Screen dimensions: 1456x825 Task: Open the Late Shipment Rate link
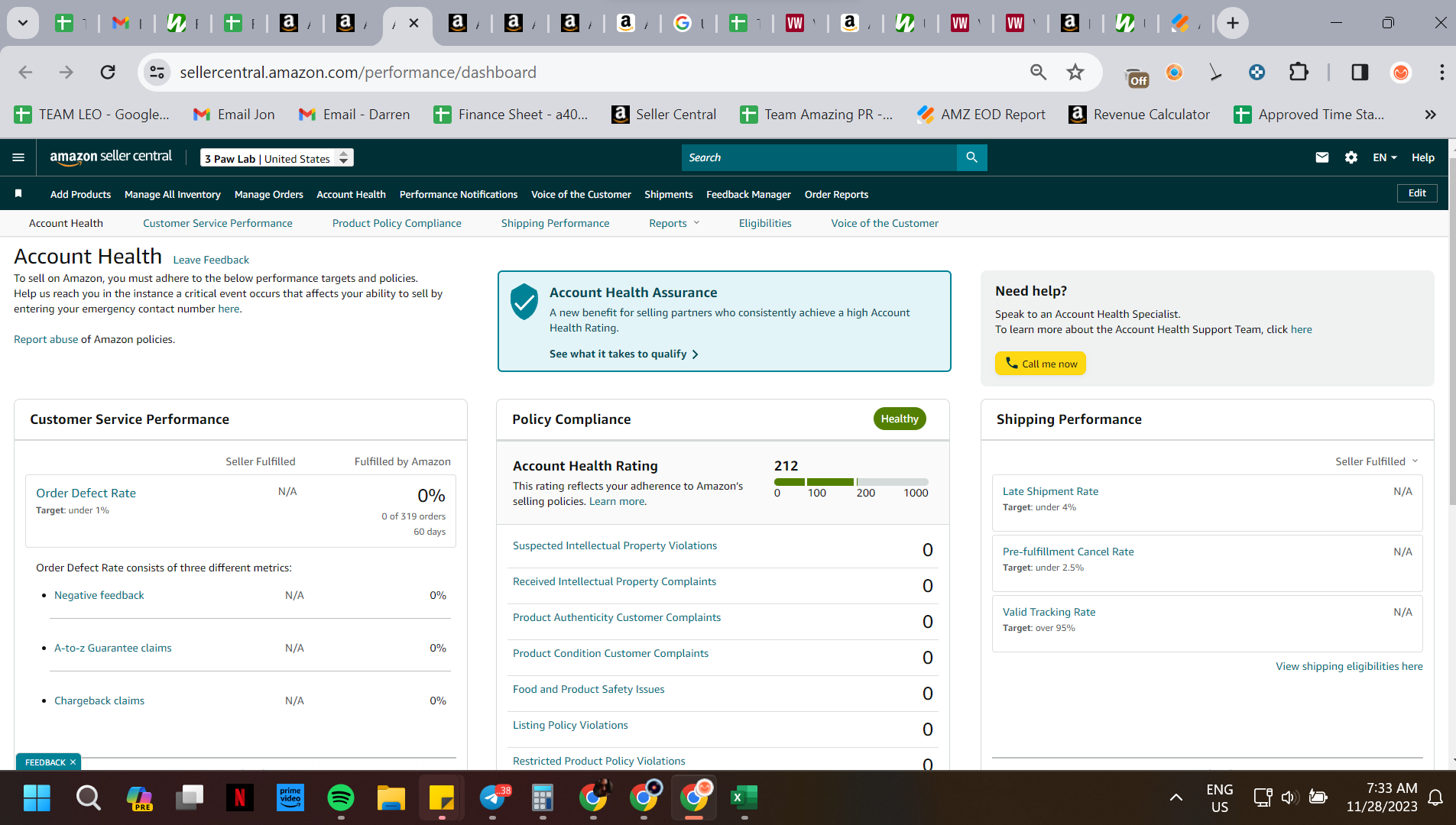click(x=1050, y=491)
